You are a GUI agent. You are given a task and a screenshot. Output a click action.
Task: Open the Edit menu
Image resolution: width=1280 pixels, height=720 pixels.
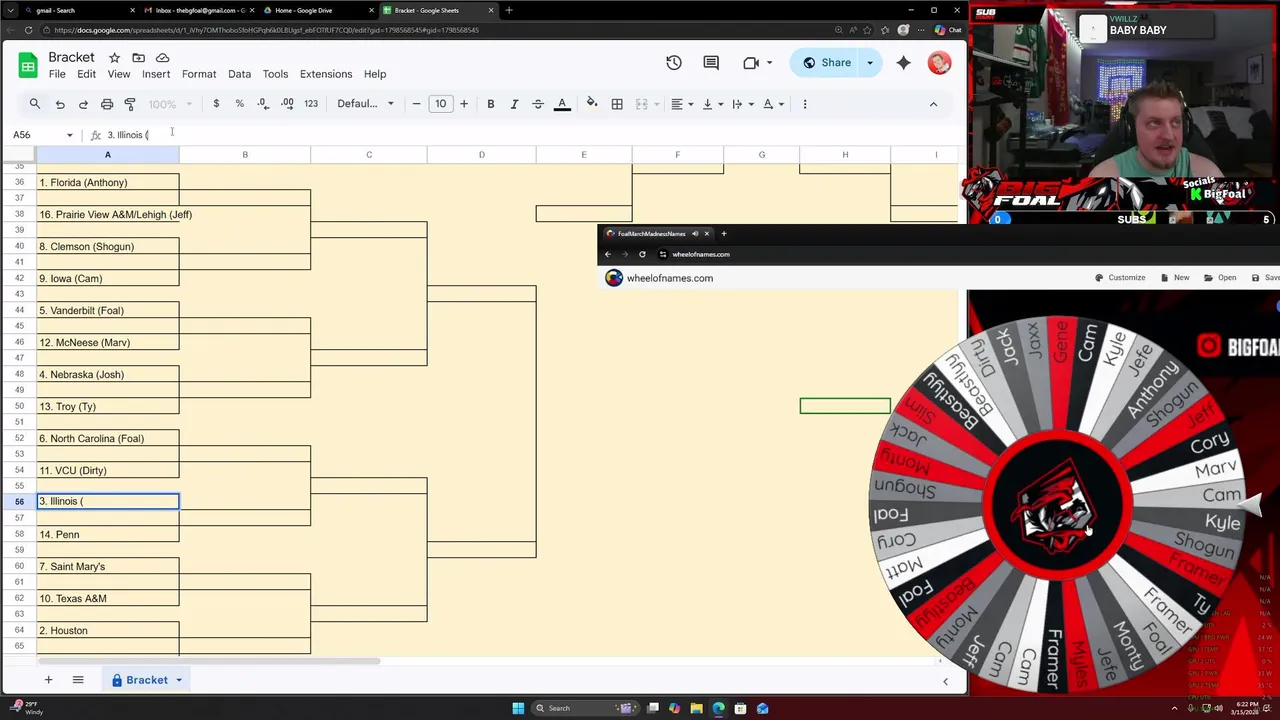(87, 74)
